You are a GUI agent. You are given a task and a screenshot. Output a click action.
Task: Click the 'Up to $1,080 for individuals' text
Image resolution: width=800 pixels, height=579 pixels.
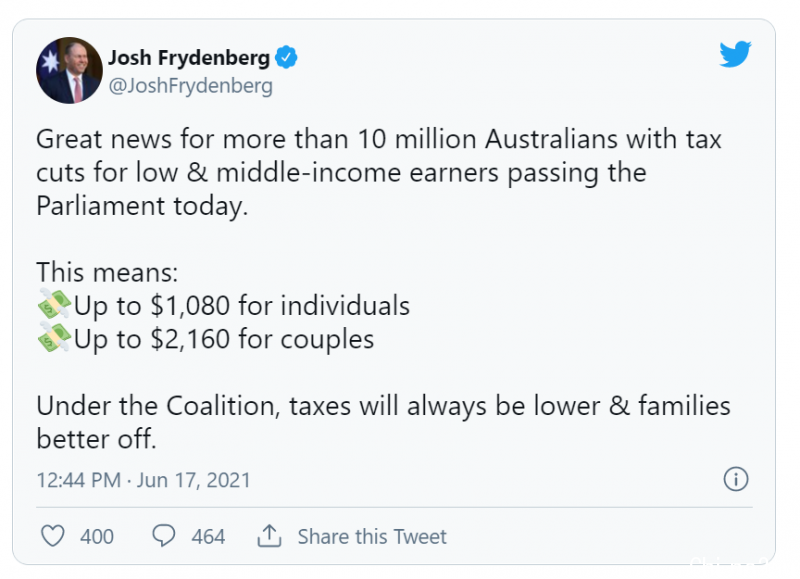pyautogui.click(x=242, y=306)
